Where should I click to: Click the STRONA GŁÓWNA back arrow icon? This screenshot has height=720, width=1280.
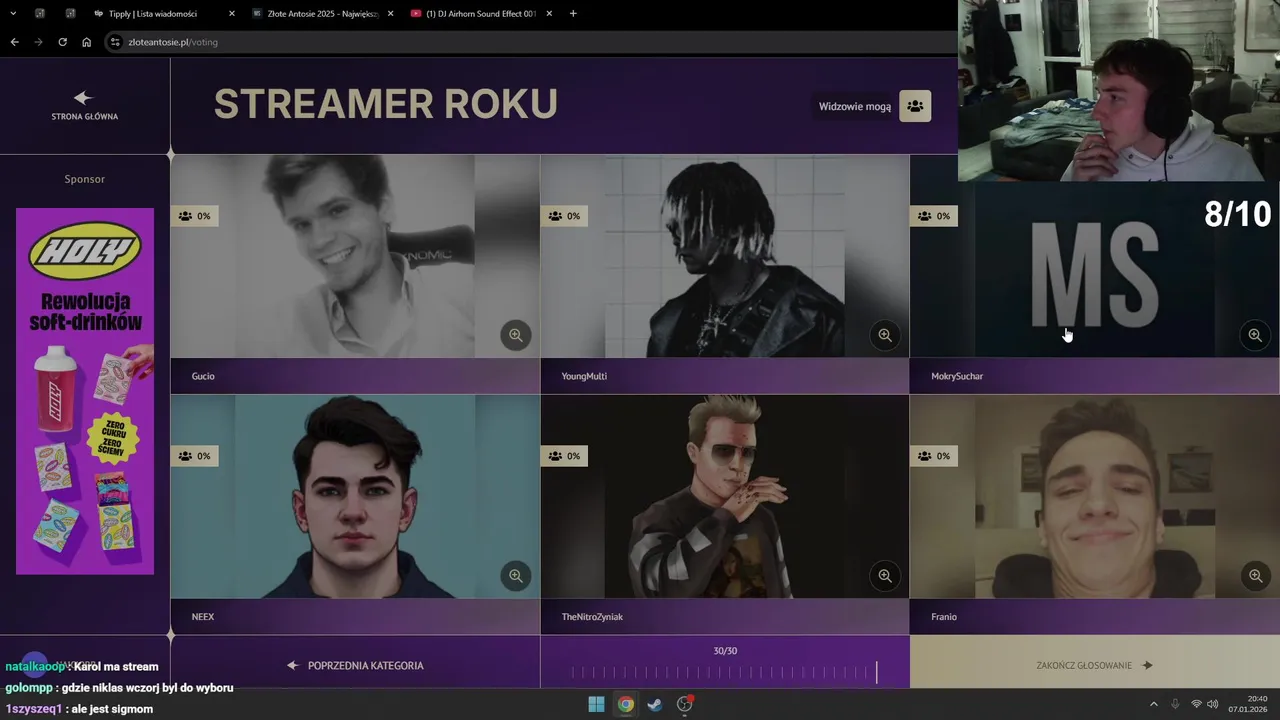point(83,97)
